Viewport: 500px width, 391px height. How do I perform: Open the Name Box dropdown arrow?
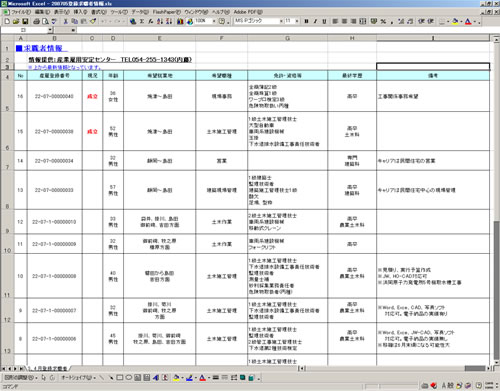(50, 30)
